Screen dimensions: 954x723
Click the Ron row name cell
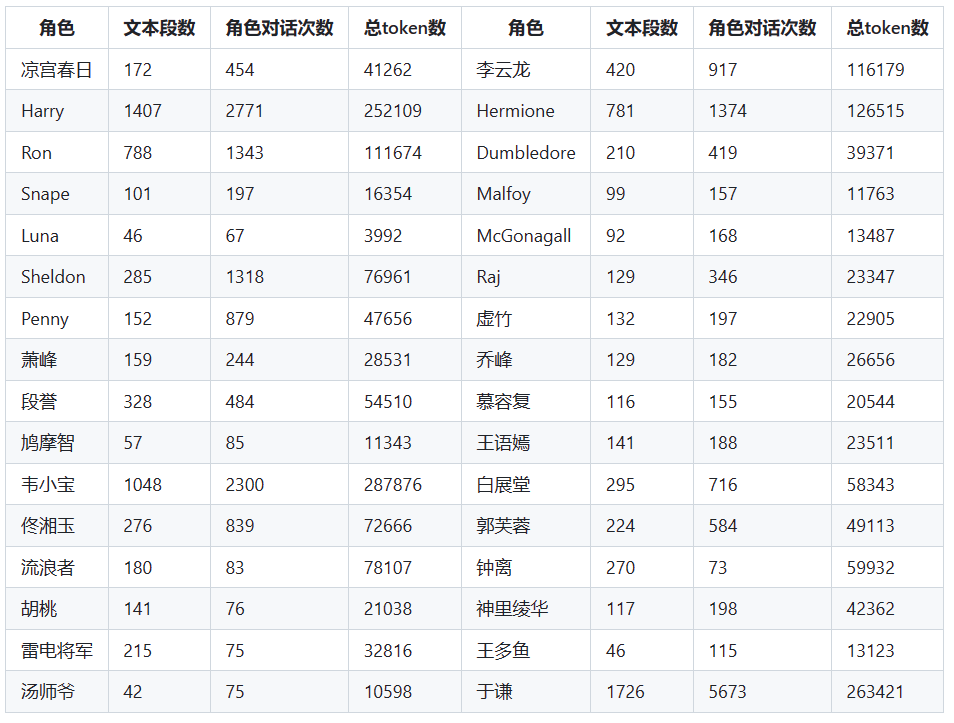(x=57, y=152)
